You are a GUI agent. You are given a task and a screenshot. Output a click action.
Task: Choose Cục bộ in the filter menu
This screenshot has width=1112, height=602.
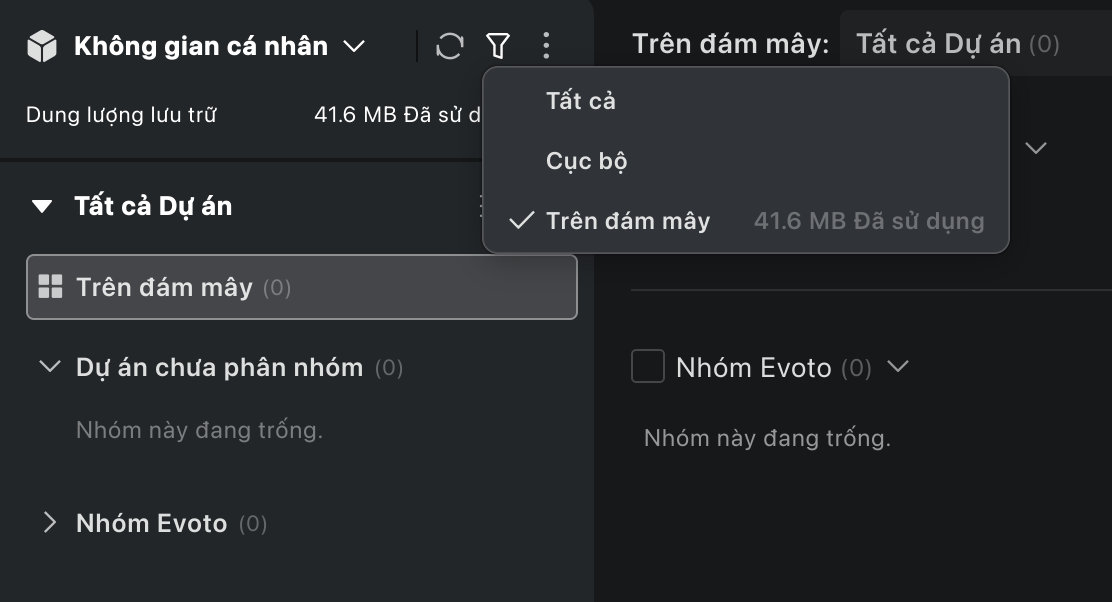click(x=586, y=161)
